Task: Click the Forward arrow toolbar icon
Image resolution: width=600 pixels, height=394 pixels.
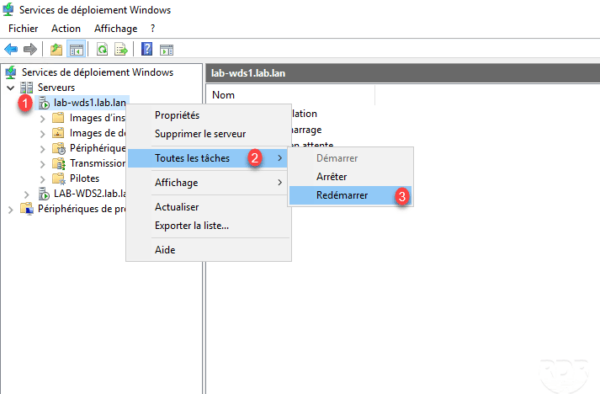Action: 30,49
